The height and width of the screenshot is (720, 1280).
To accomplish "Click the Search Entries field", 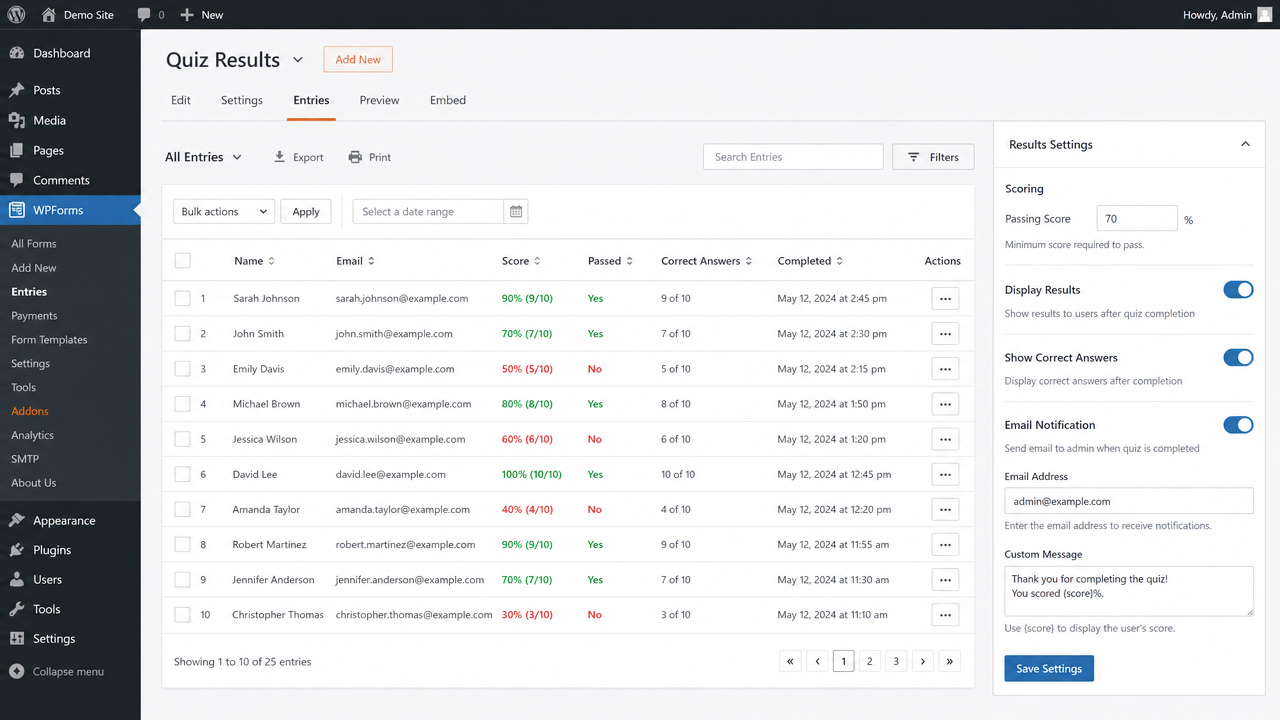I will [793, 157].
